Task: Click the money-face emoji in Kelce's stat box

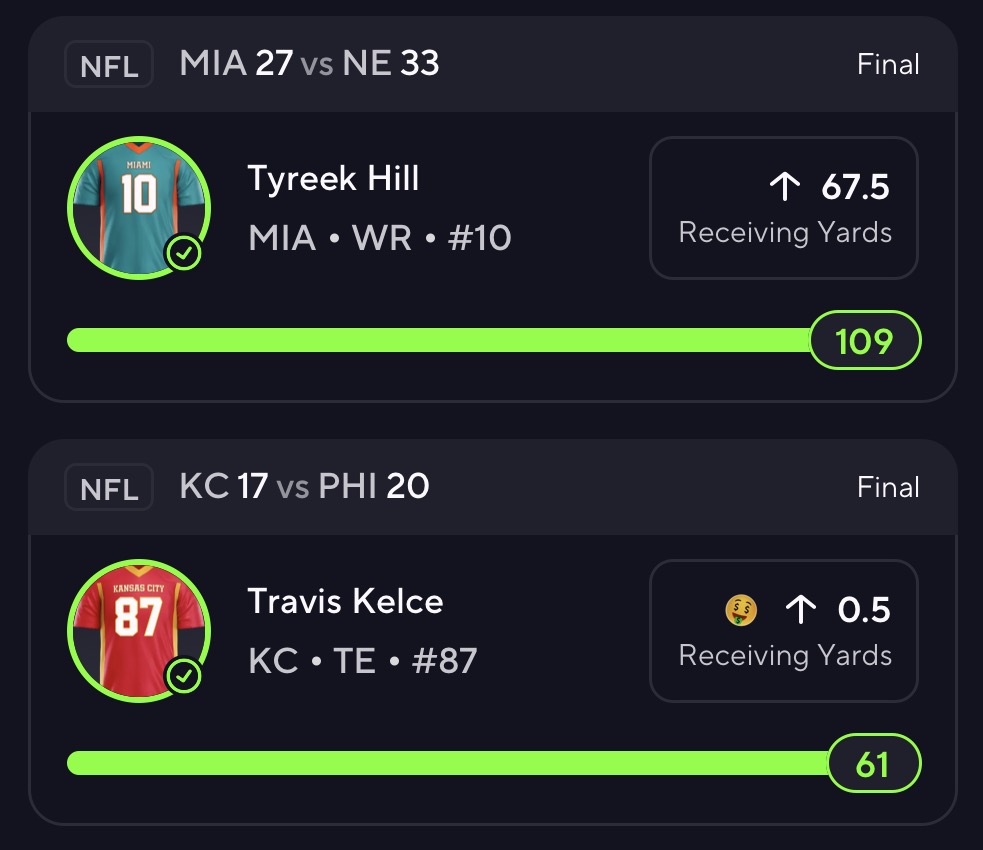Action: pyautogui.click(x=741, y=610)
